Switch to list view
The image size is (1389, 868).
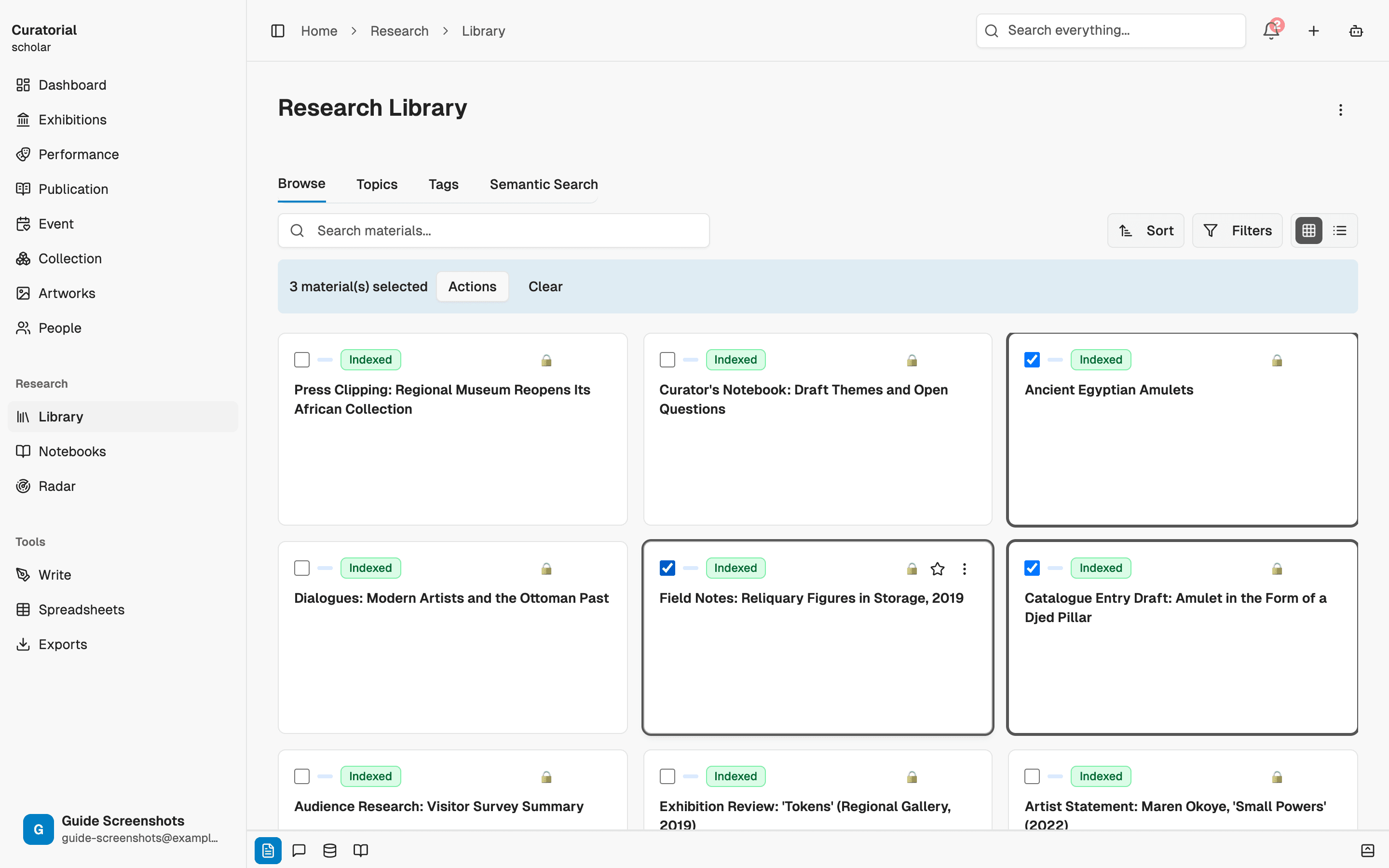(x=1340, y=231)
